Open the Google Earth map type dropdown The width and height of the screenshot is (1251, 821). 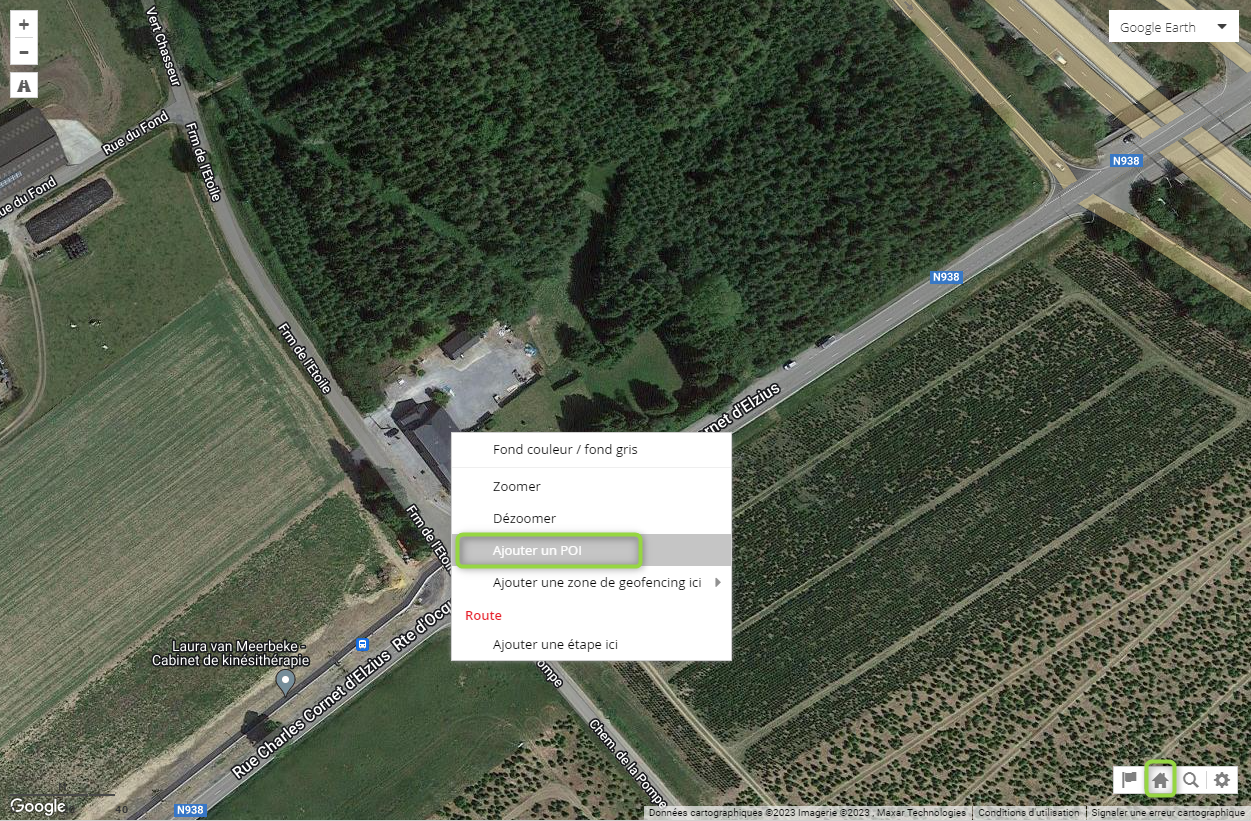point(1174,27)
